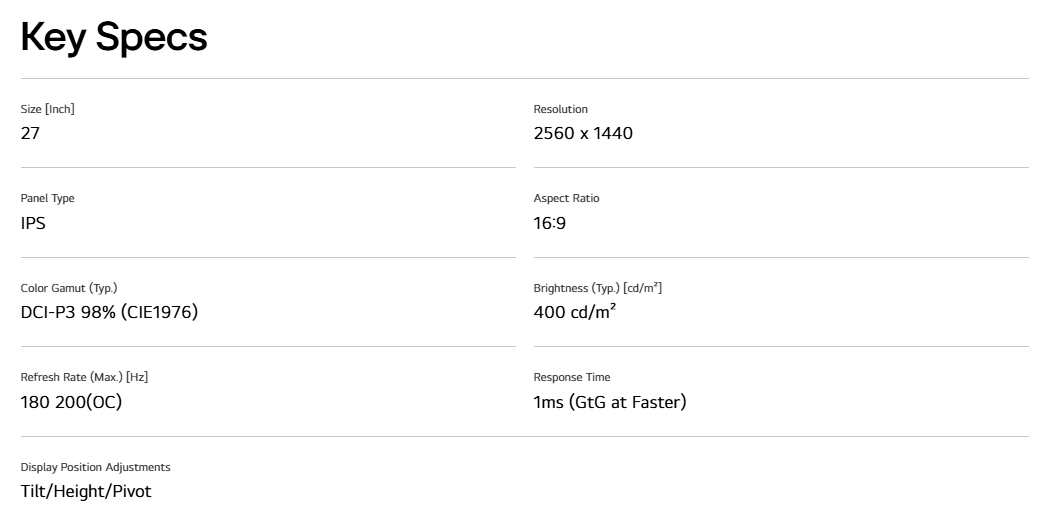The image size is (1042, 517).
Task: Click the size value 27
Action: coord(30,133)
